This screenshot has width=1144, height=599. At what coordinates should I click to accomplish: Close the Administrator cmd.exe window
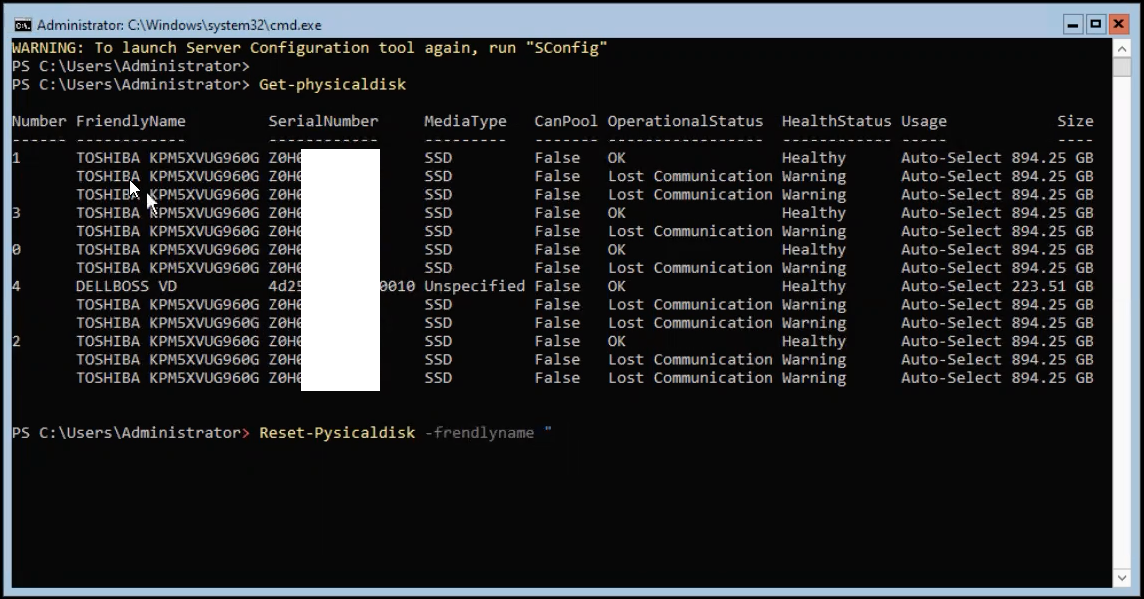[x=1118, y=25]
